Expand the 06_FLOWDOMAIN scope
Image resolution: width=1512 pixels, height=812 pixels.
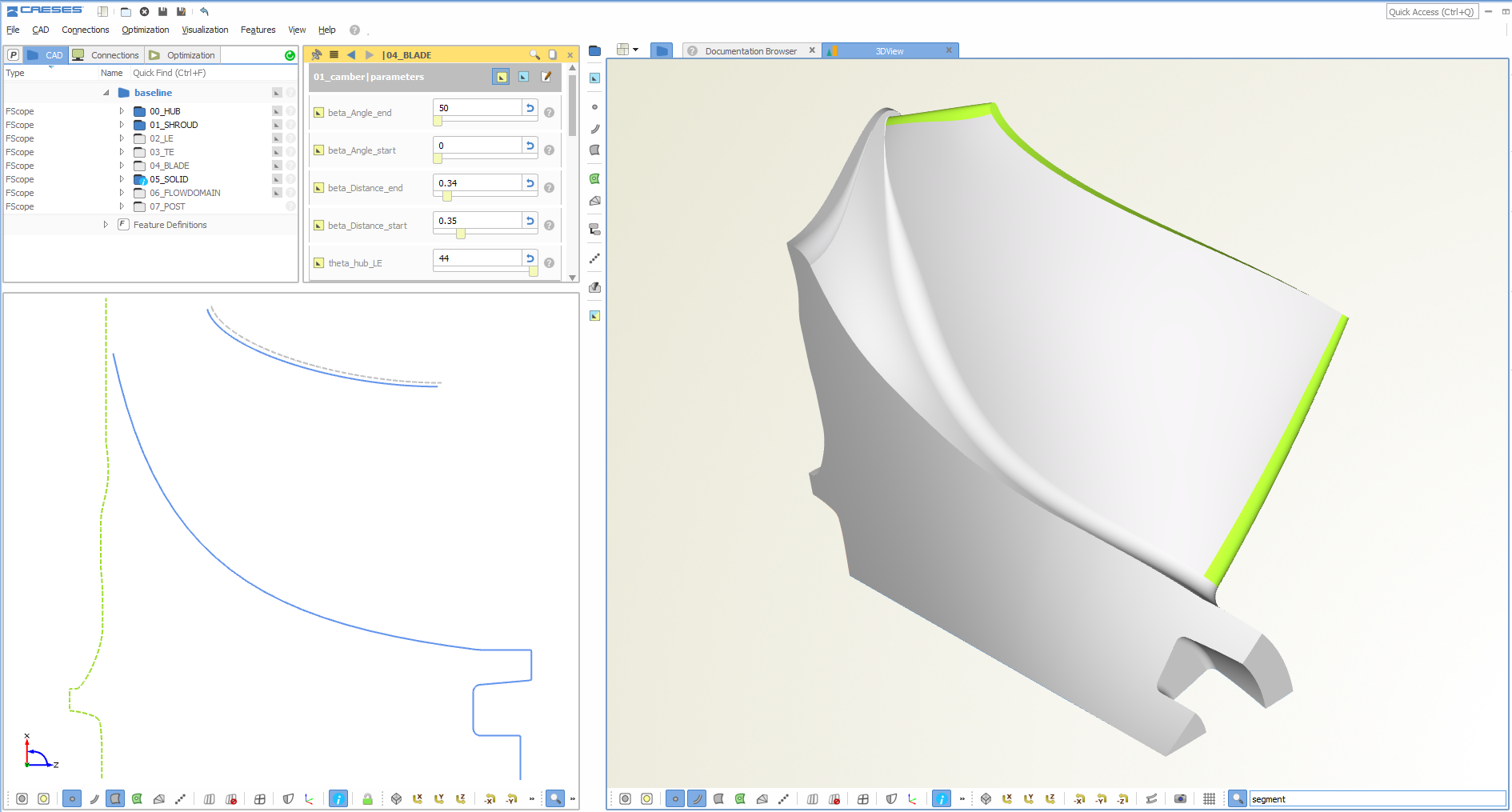pyautogui.click(x=122, y=193)
